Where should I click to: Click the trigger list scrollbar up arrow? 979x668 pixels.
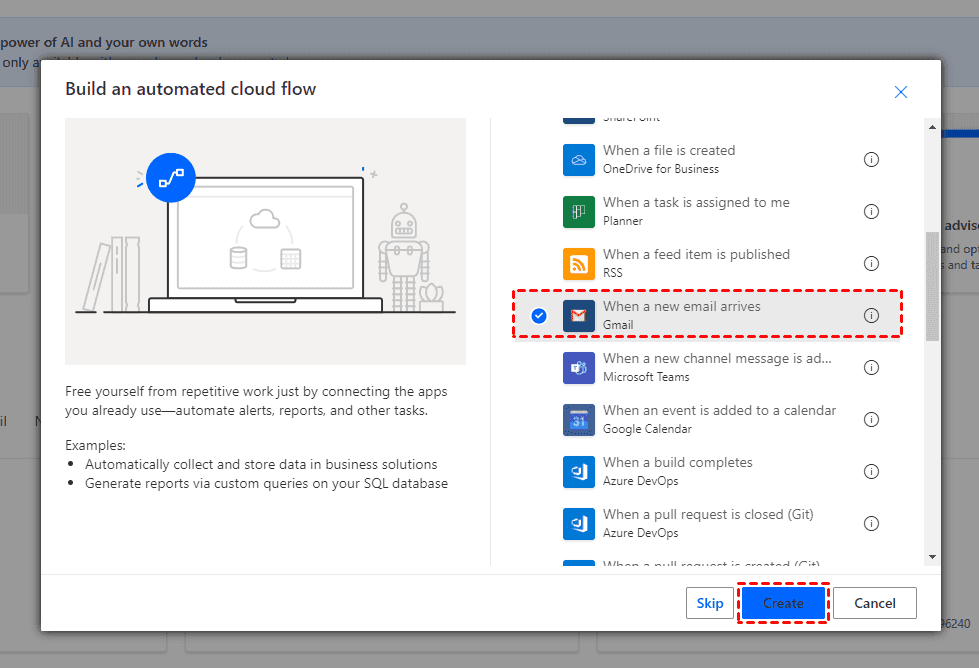pyautogui.click(x=932, y=127)
